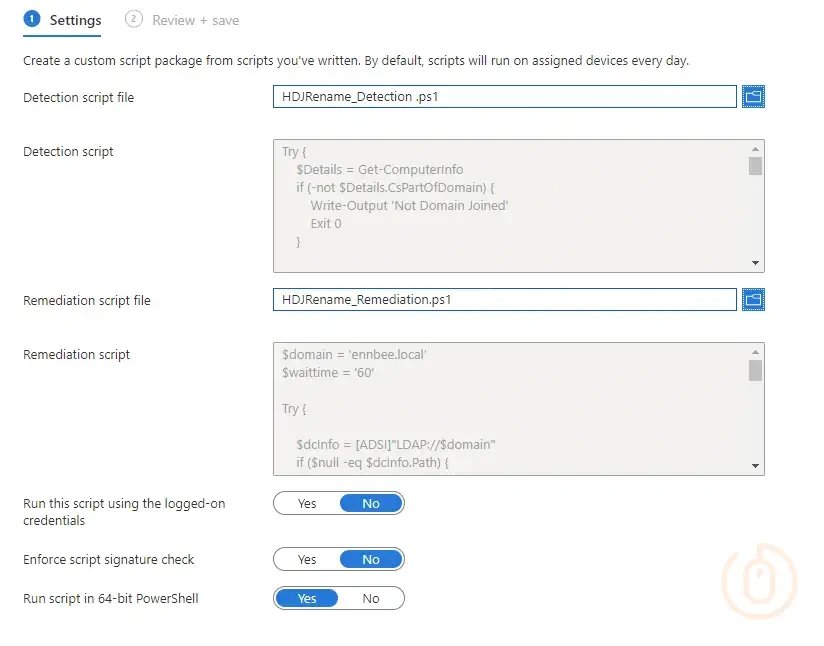This screenshot has width=824, height=646.
Task: Click the remediation script scrollbar thumb
Action: pos(755,370)
